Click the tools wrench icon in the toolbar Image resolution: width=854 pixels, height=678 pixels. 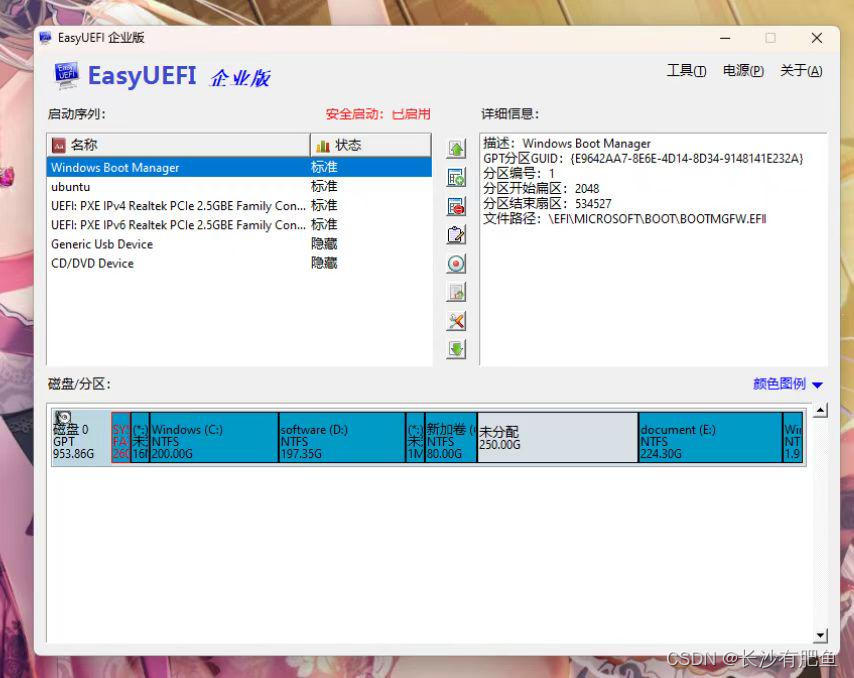pos(456,321)
